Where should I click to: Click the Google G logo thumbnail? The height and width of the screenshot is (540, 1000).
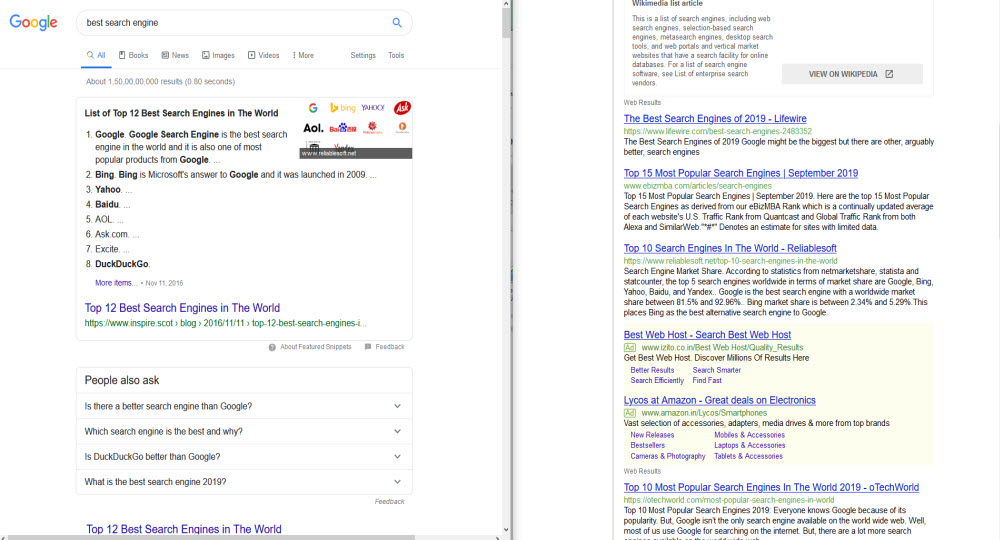(x=313, y=108)
